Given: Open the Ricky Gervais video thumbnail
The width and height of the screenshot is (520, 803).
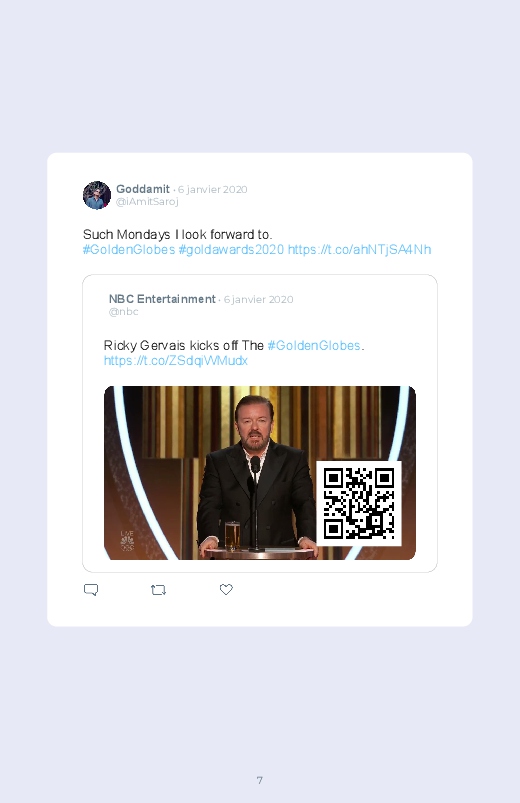Looking at the screenshot, I should [x=260, y=473].
